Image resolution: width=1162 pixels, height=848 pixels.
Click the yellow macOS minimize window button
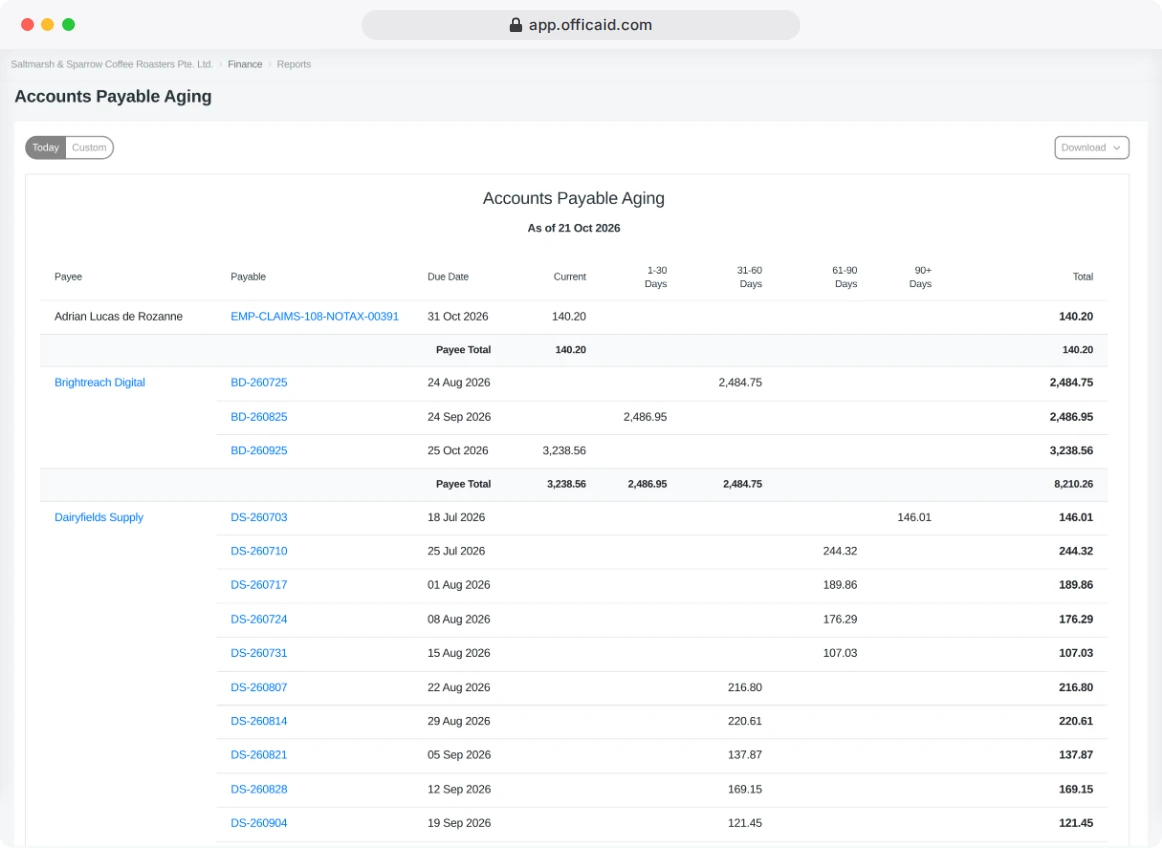(47, 24)
